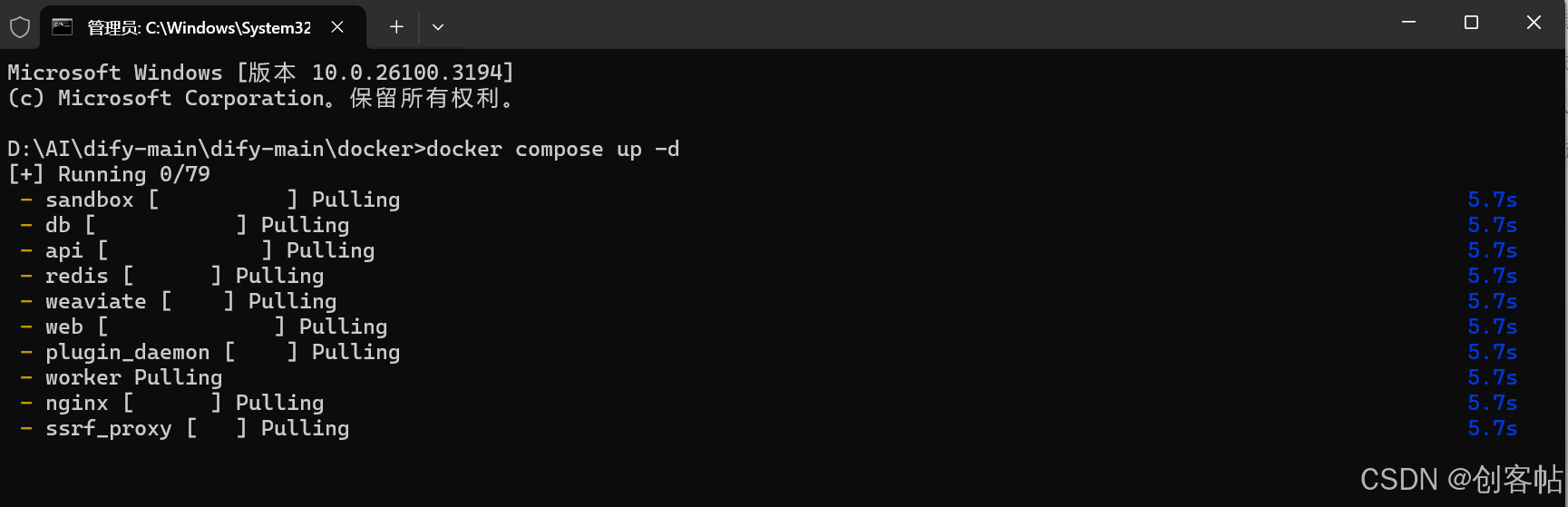1568x507 pixels.
Task: Click the weaviate Pulling line
Action: [179, 301]
